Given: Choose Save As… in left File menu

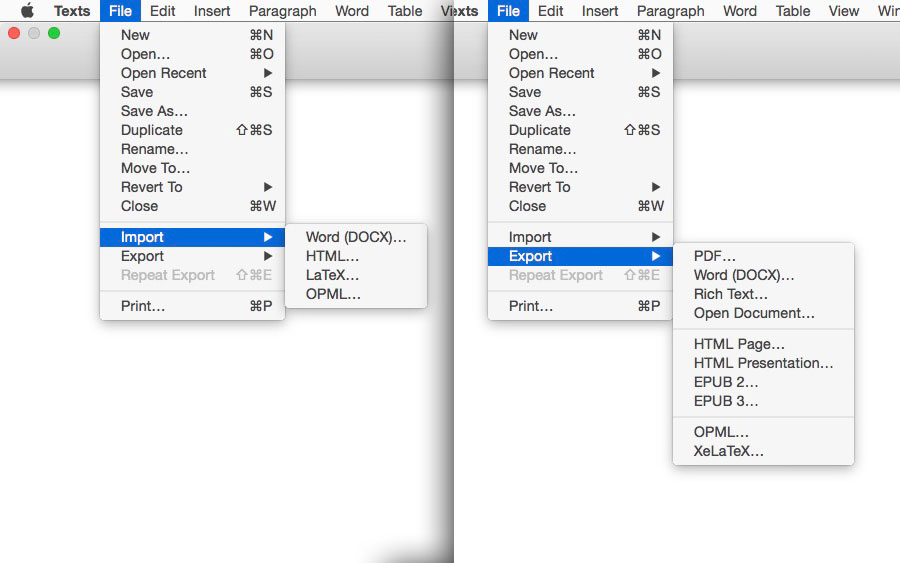Looking at the screenshot, I should tap(192, 111).
